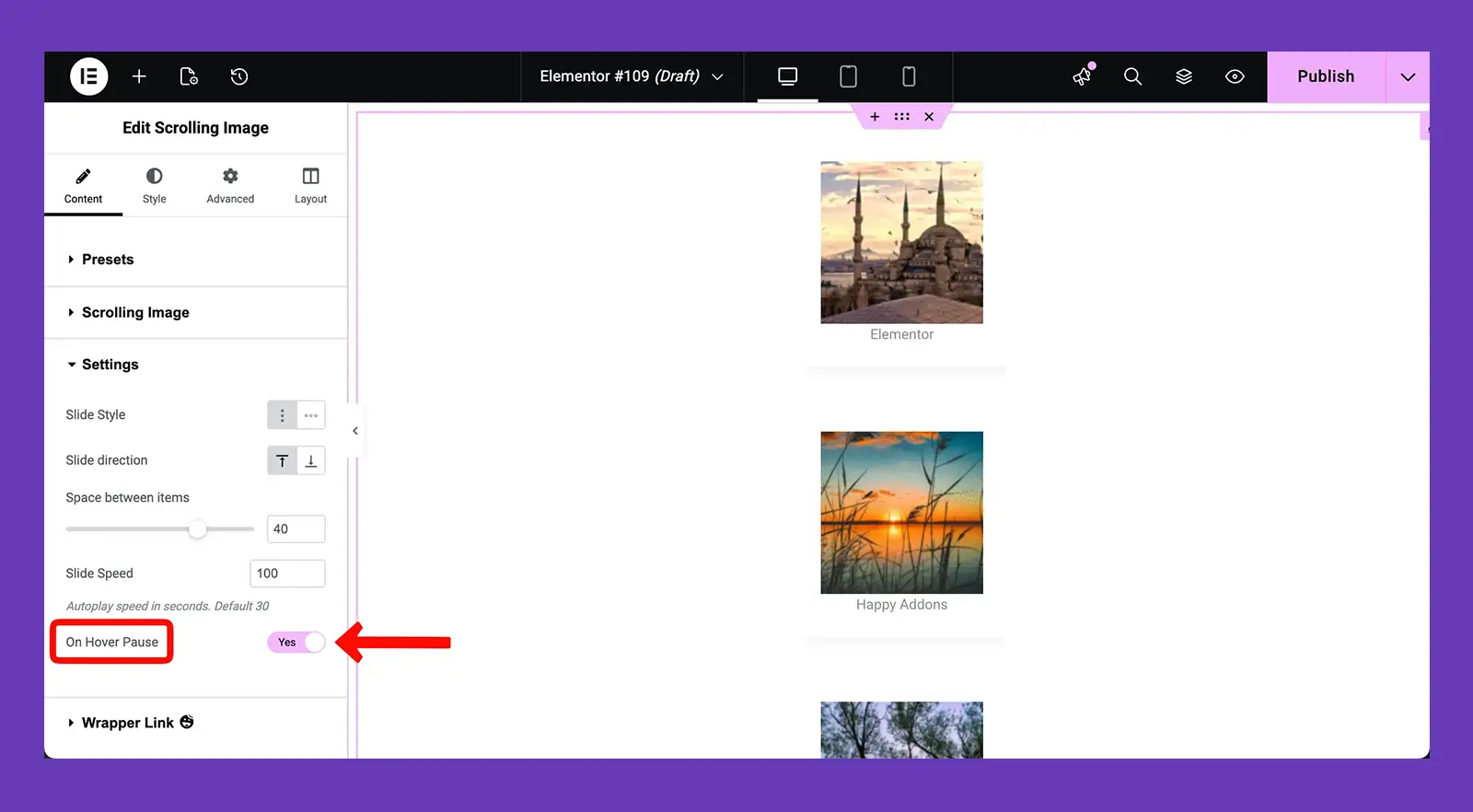Switch to tablet responsive view
Screen dimensions: 1473x812
[x=849, y=76]
